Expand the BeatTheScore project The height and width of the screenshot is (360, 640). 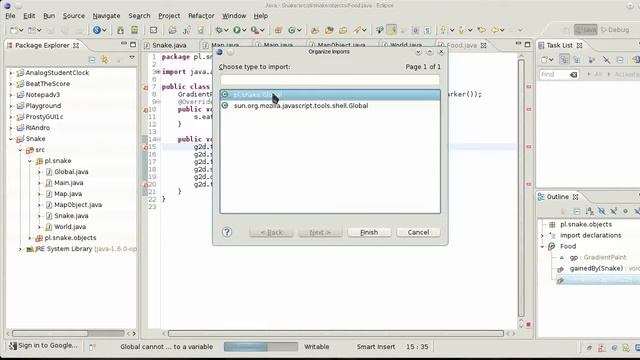point(11,84)
